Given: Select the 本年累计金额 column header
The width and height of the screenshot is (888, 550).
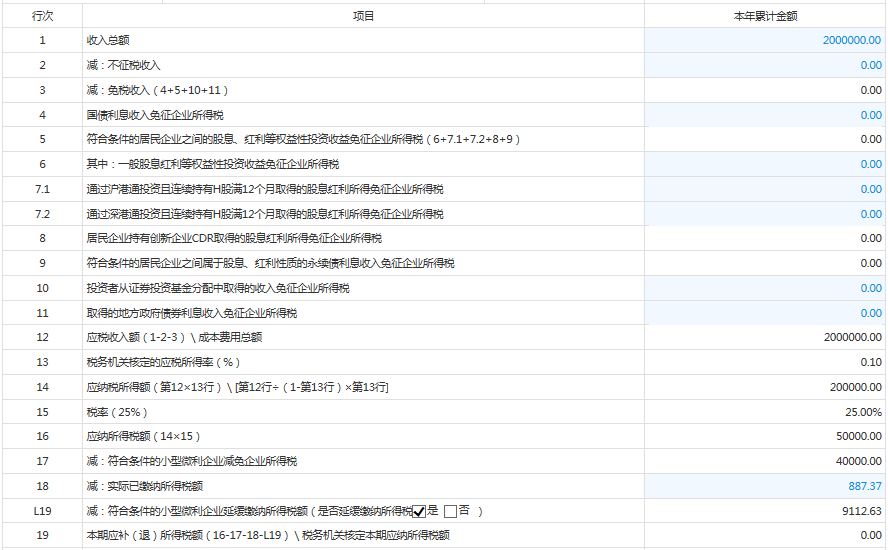Looking at the screenshot, I should [x=765, y=16].
